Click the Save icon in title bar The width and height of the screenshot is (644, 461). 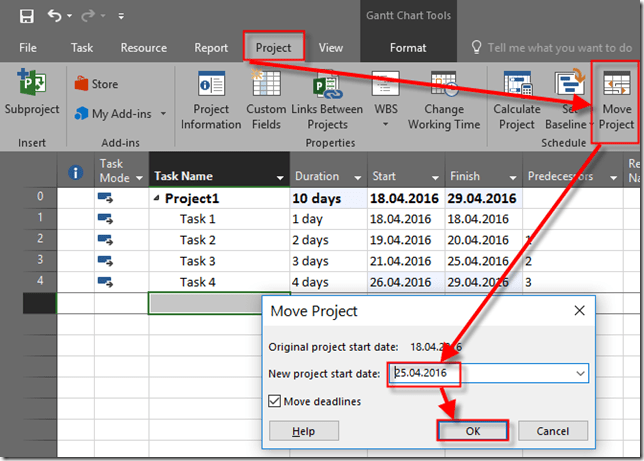26,16
